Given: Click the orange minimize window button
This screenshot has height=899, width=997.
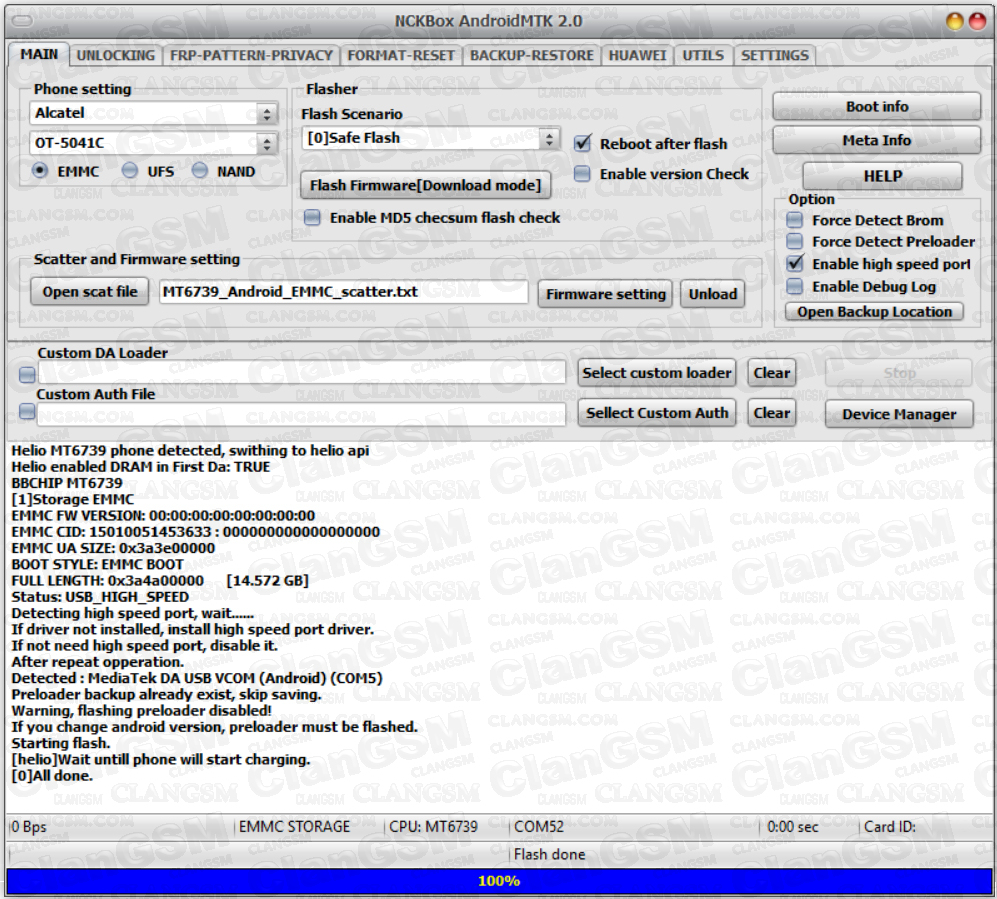Looking at the screenshot, I should pyautogui.click(x=954, y=21).
